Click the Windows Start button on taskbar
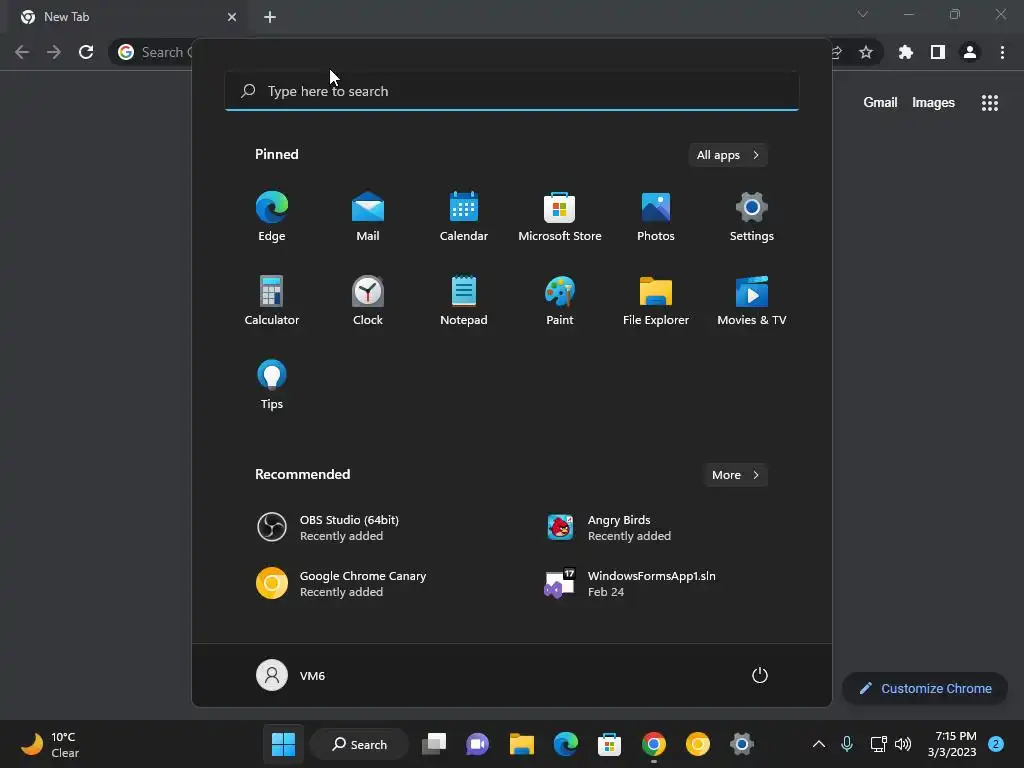Viewport: 1024px width, 768px height. [x=283, y=744]
